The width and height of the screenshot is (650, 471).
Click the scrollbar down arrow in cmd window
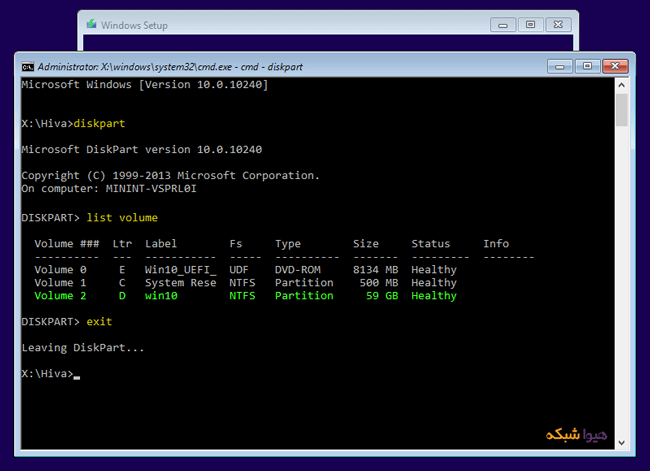[621, 443]
